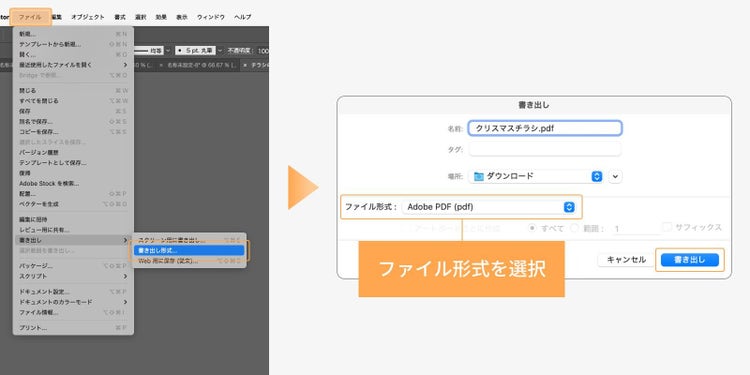Image resolution: width=750 pixels, height=375 pixels.
Task: Choose ドキュメント設定... menu item
Action: pos(73,292)
